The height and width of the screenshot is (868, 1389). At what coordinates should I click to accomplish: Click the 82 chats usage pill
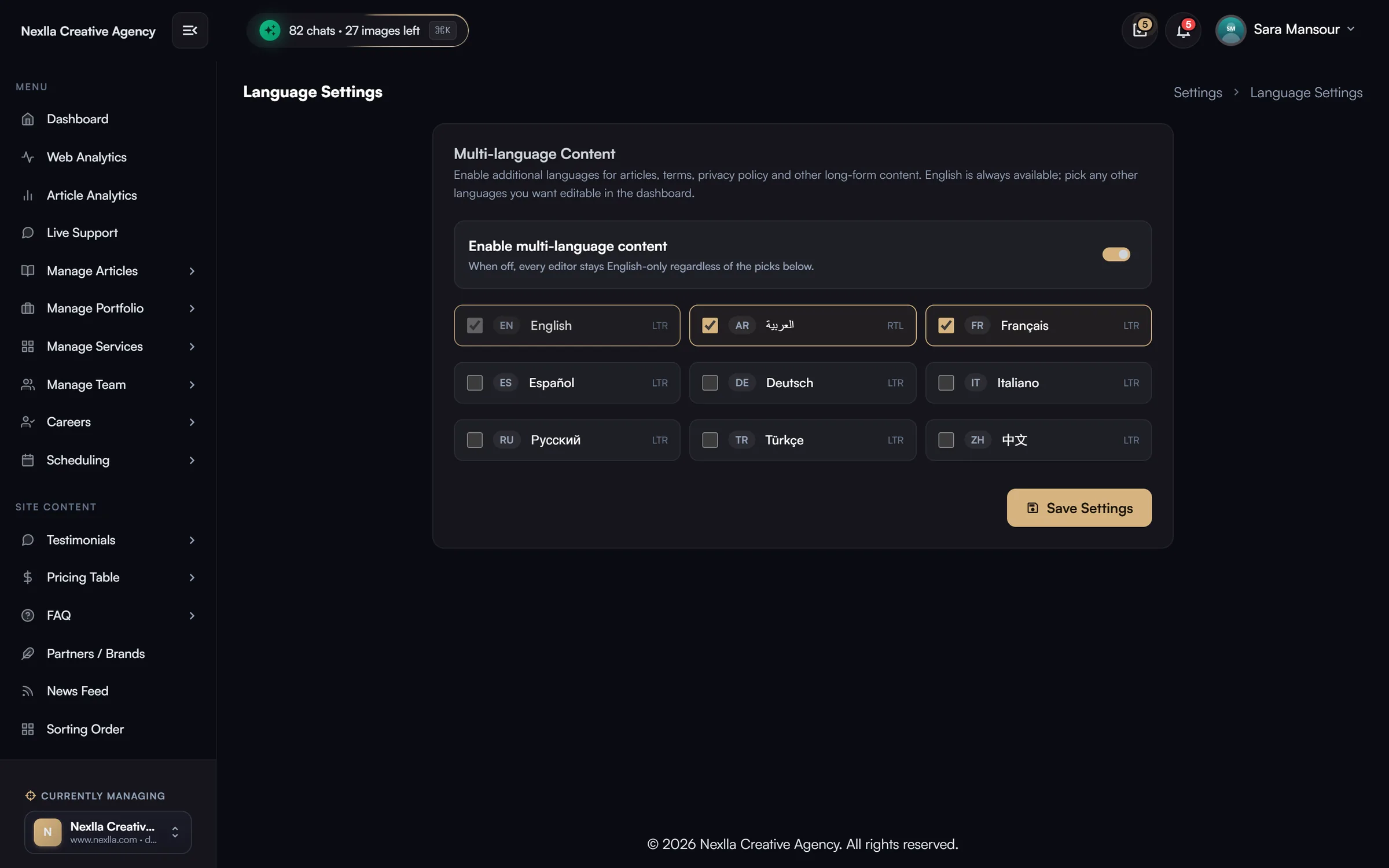click(x=357, y=30)
